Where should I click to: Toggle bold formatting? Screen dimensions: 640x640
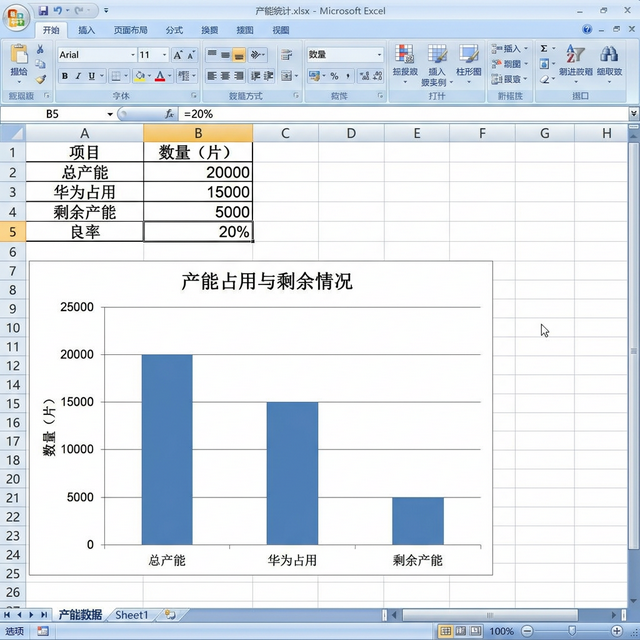pos(65,76)
